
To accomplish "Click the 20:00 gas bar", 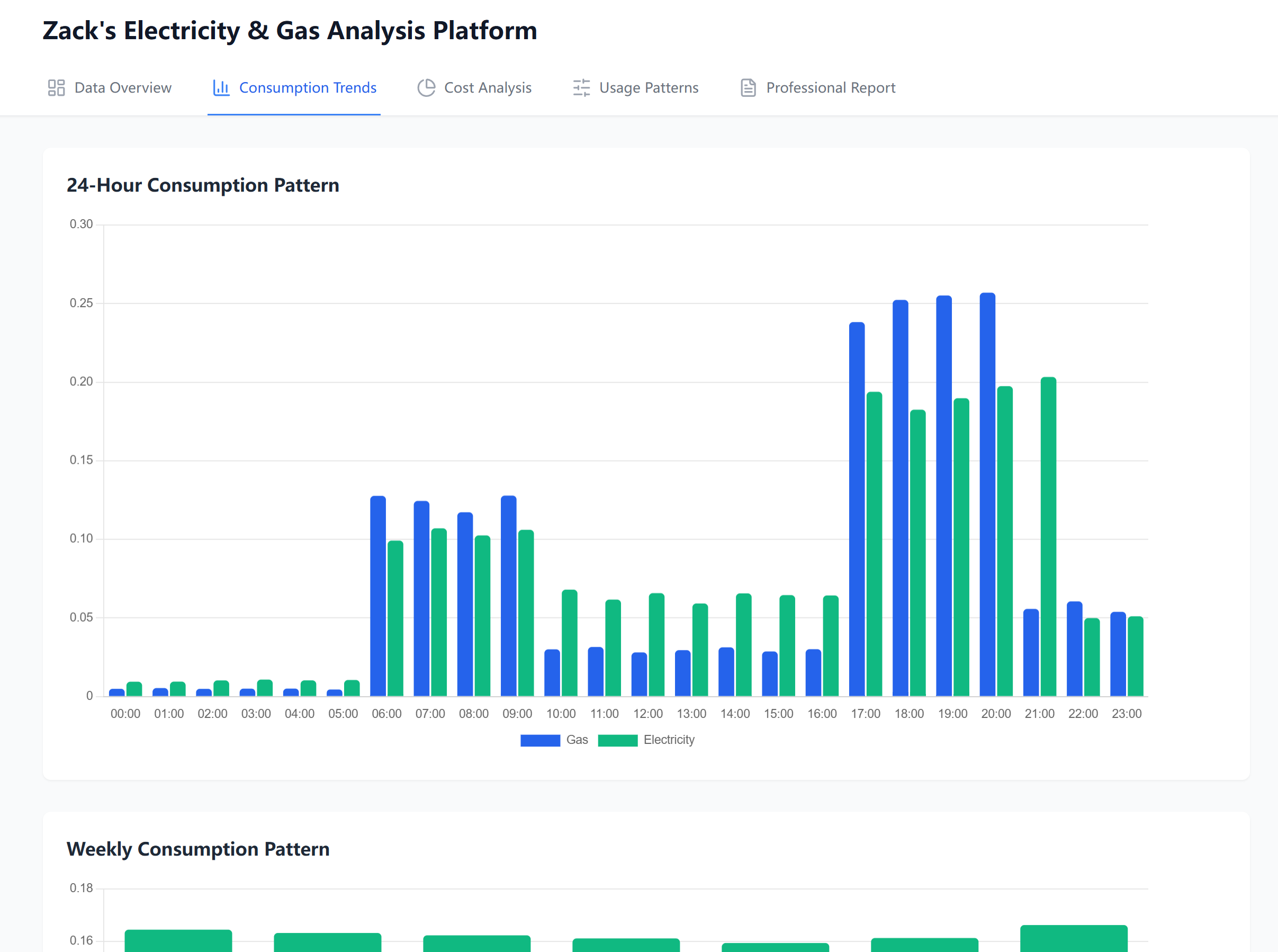I will coord(987,495).
